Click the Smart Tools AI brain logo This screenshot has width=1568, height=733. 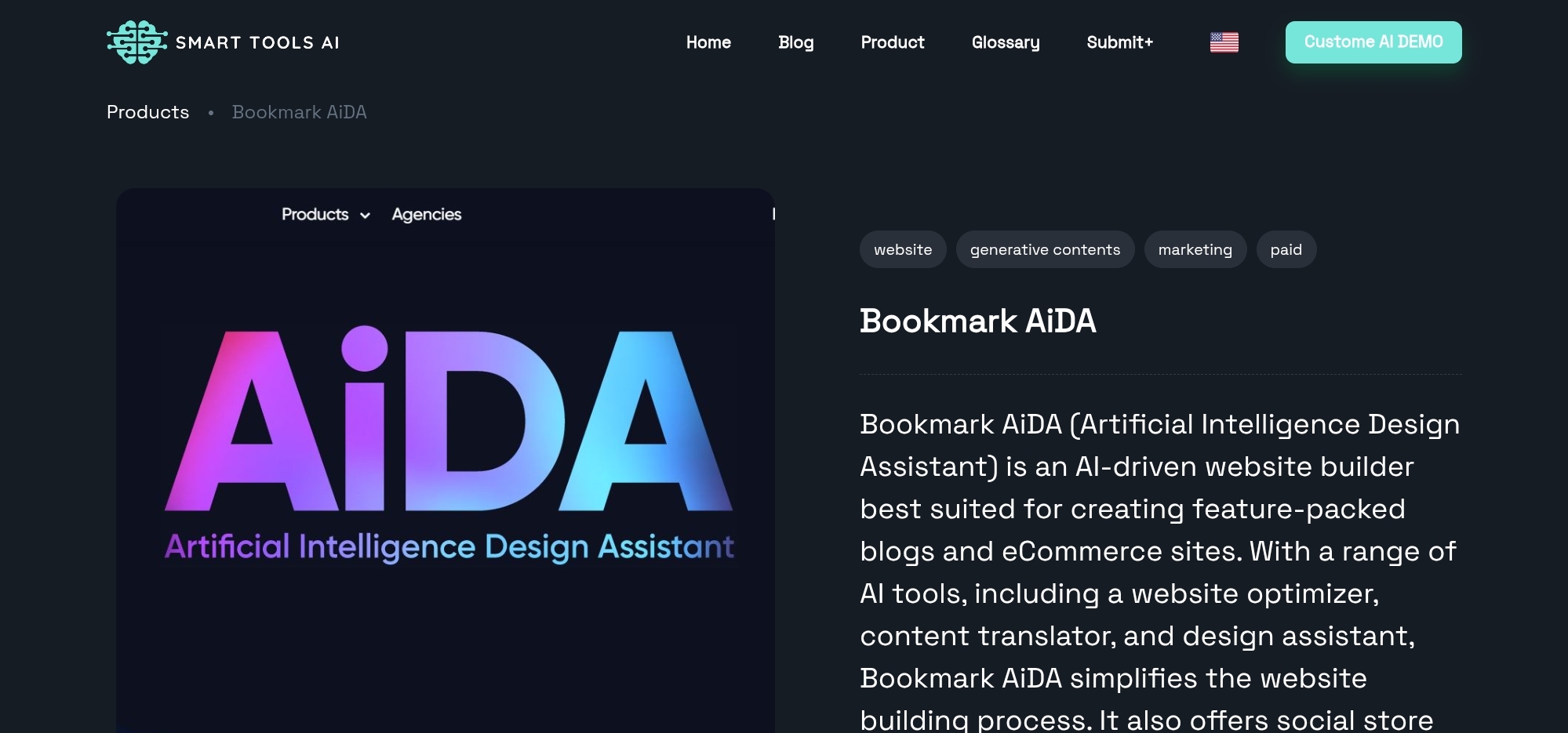(x=137, y=42)
